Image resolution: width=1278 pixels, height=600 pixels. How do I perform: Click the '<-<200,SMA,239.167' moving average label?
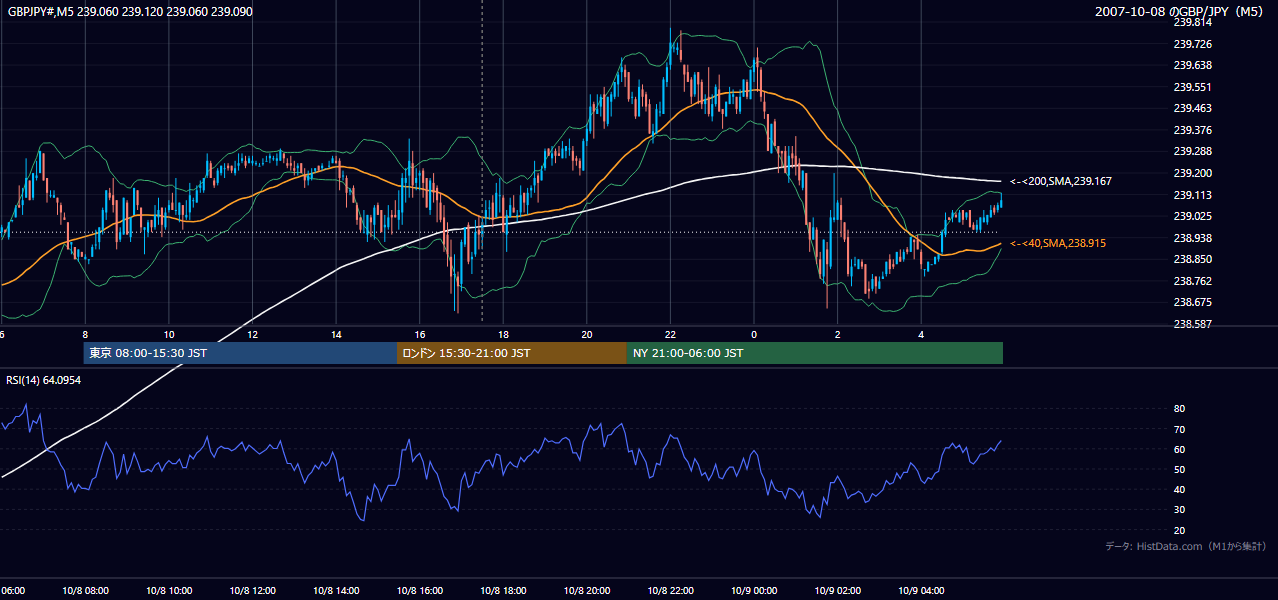click(x=1061, y=182)
